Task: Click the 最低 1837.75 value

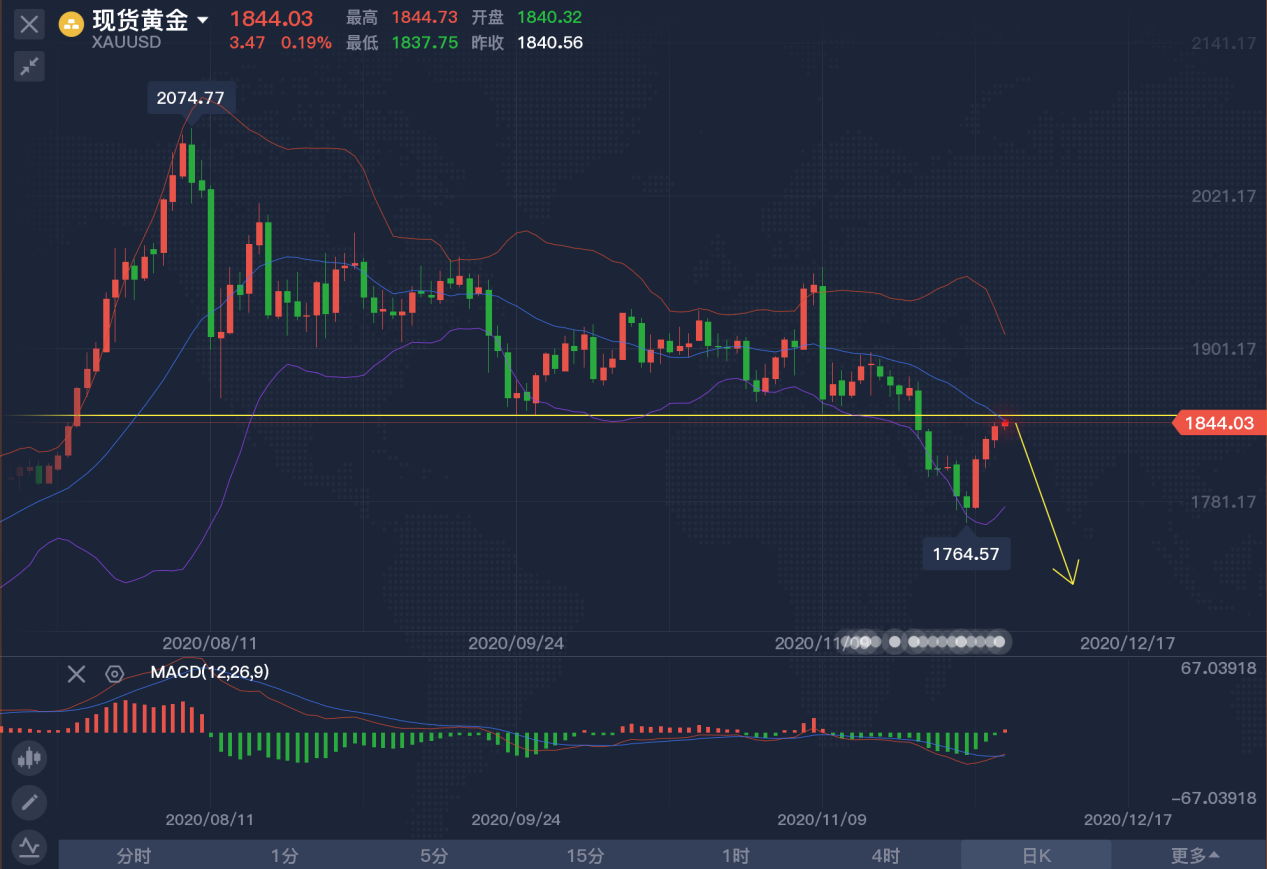Action: point(424,42)
